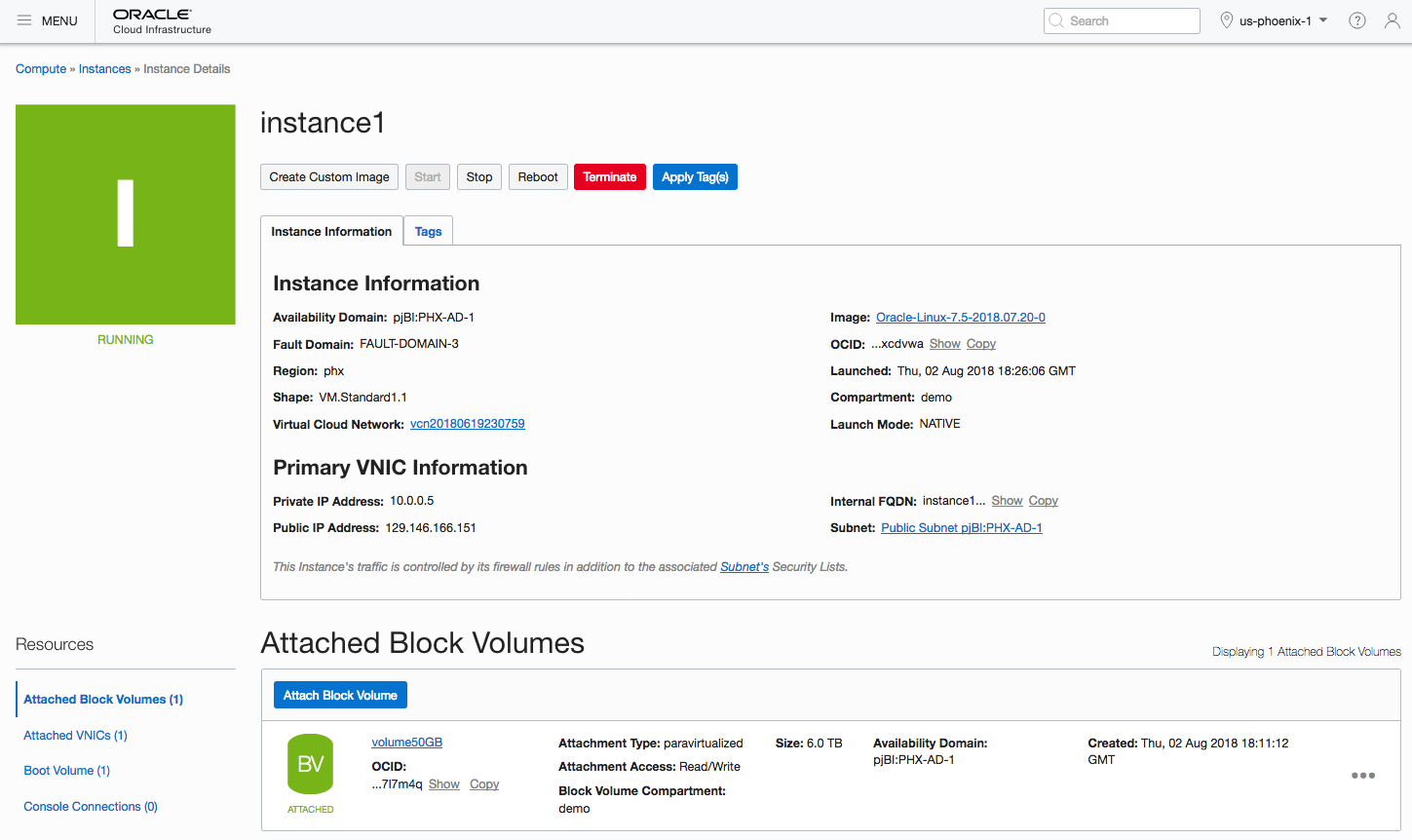Viewport: 1412px width, 840px height.
Task: Select the Instance Information tab
Action: click(x=331, y=231)
